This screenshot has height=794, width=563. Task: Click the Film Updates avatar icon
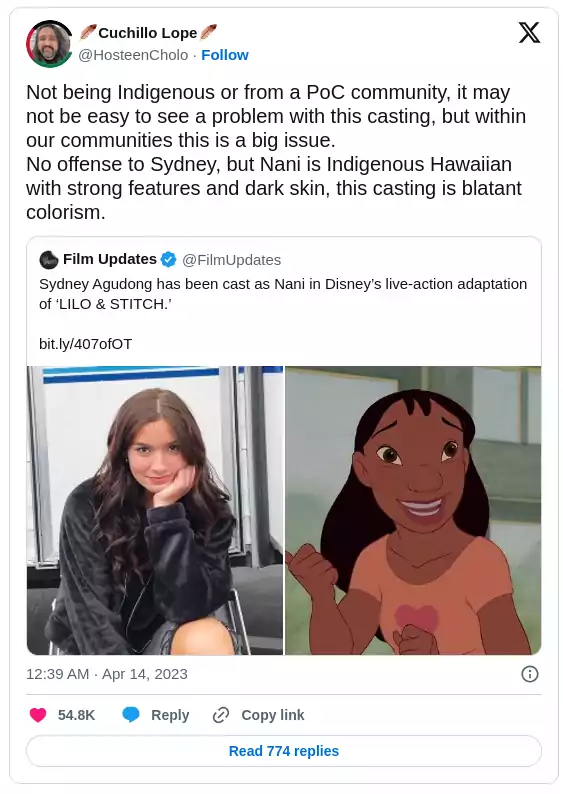click(x=49, y=260)
